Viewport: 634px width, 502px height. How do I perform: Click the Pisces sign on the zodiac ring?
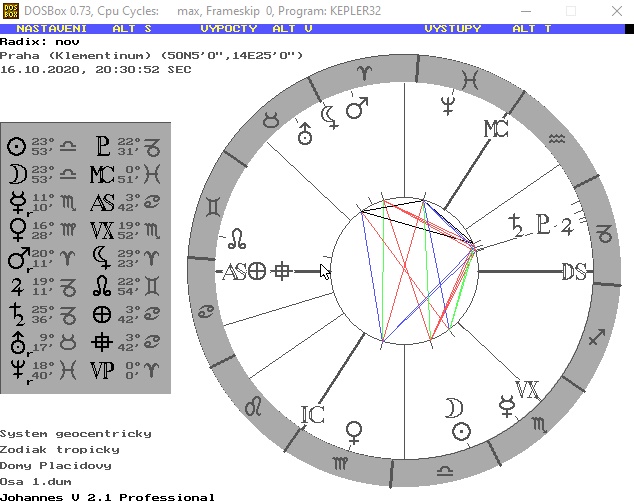470,80
